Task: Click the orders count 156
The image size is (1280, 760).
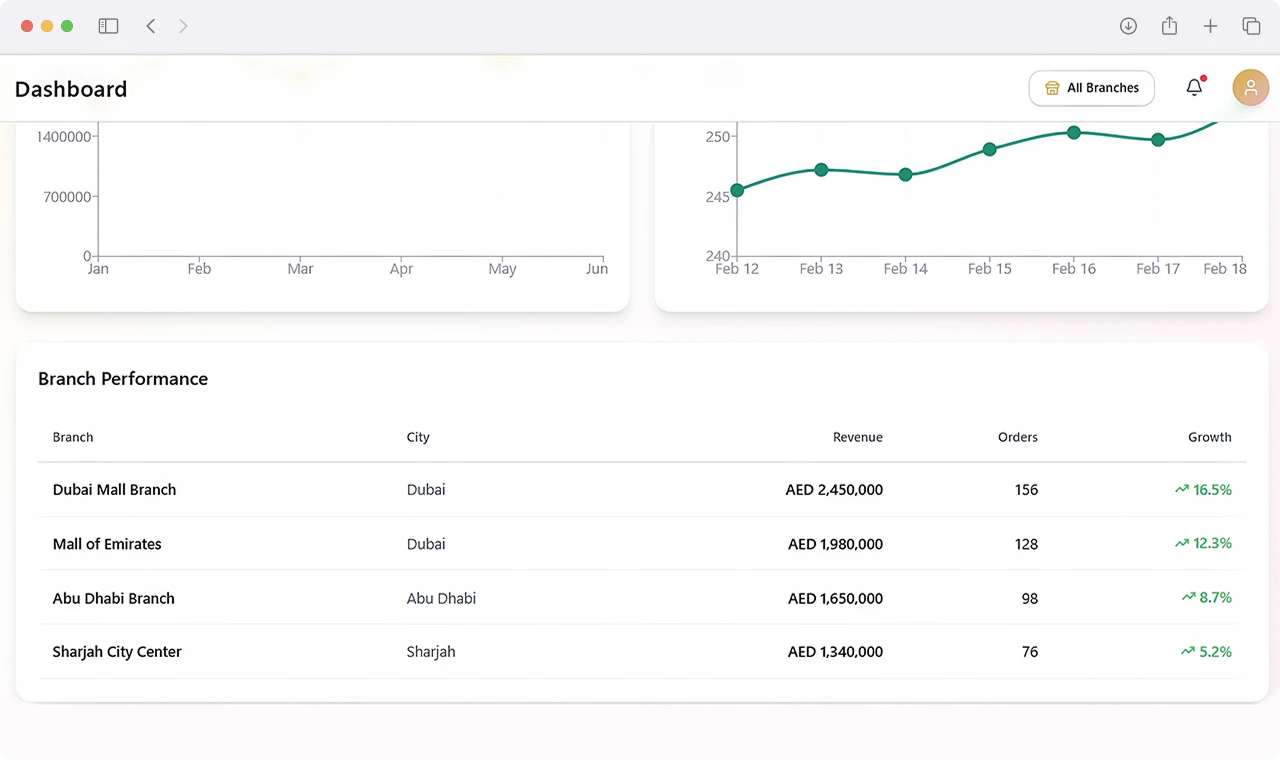Action: (1026, 490)
